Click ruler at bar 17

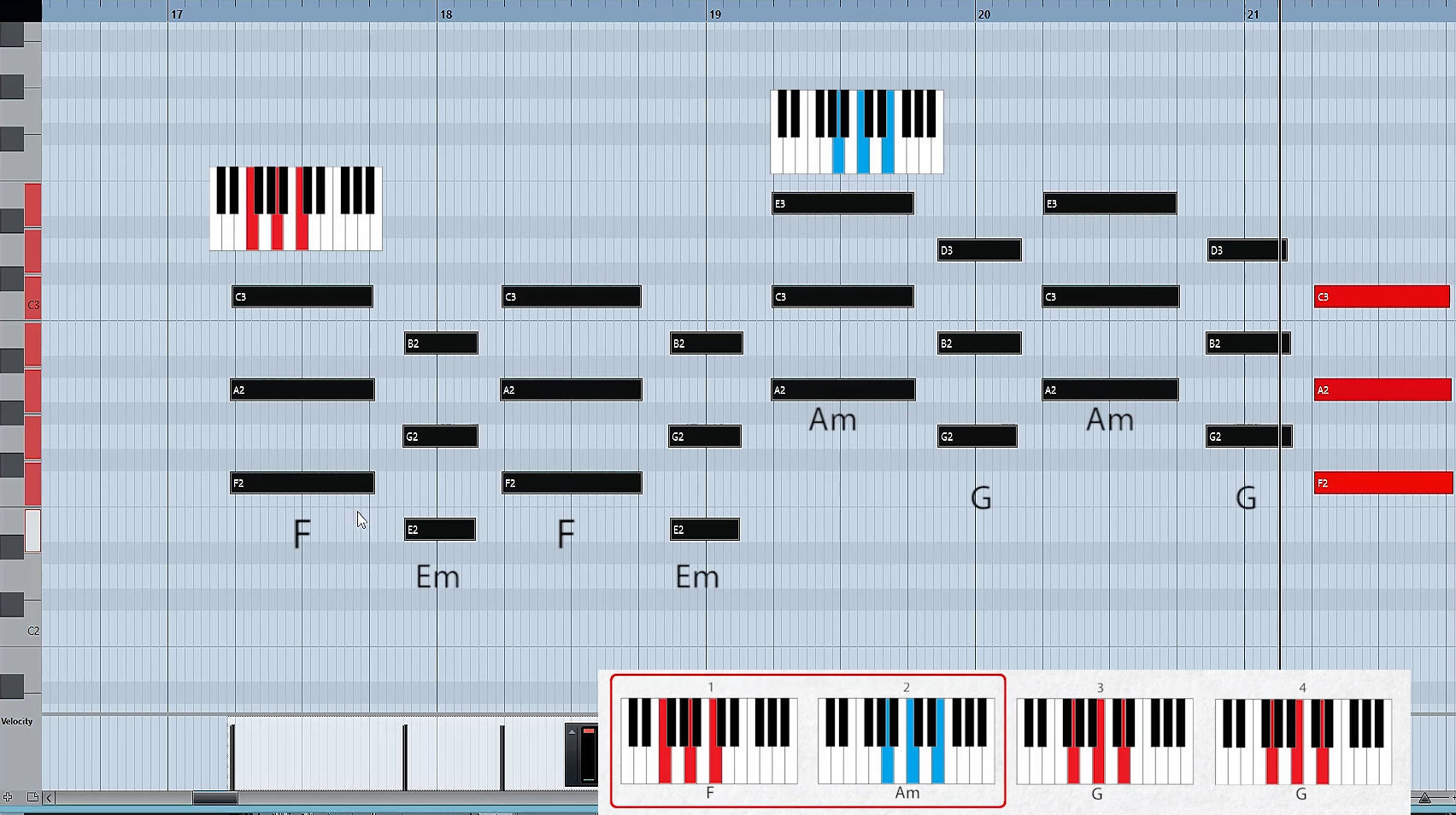(177, 15)
